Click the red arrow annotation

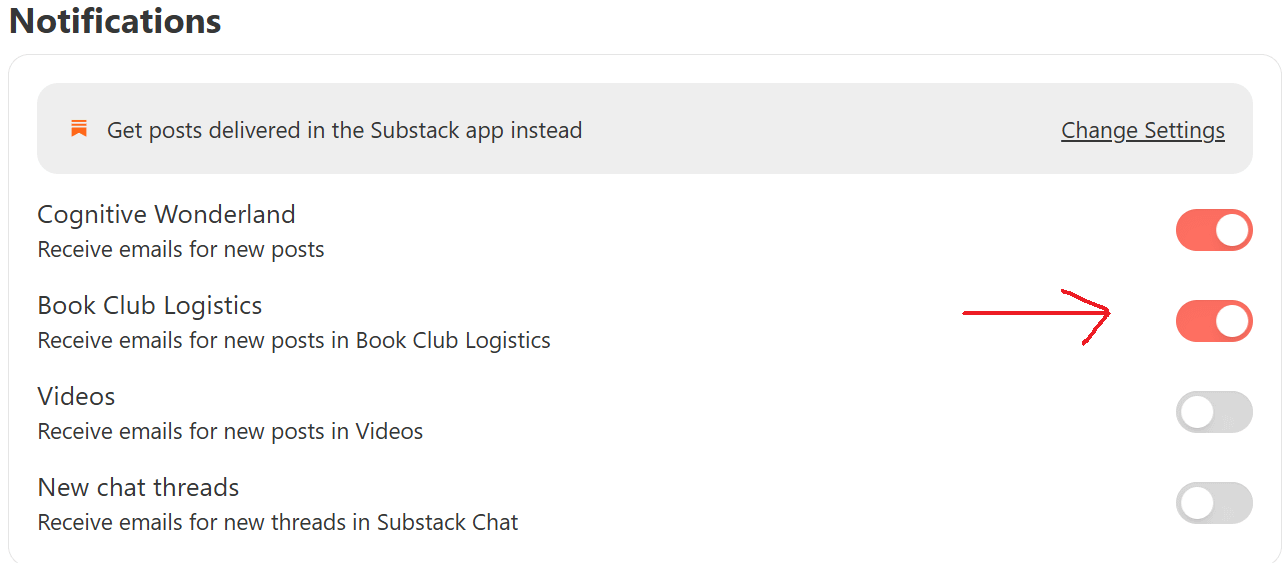tap(1037, 316)
